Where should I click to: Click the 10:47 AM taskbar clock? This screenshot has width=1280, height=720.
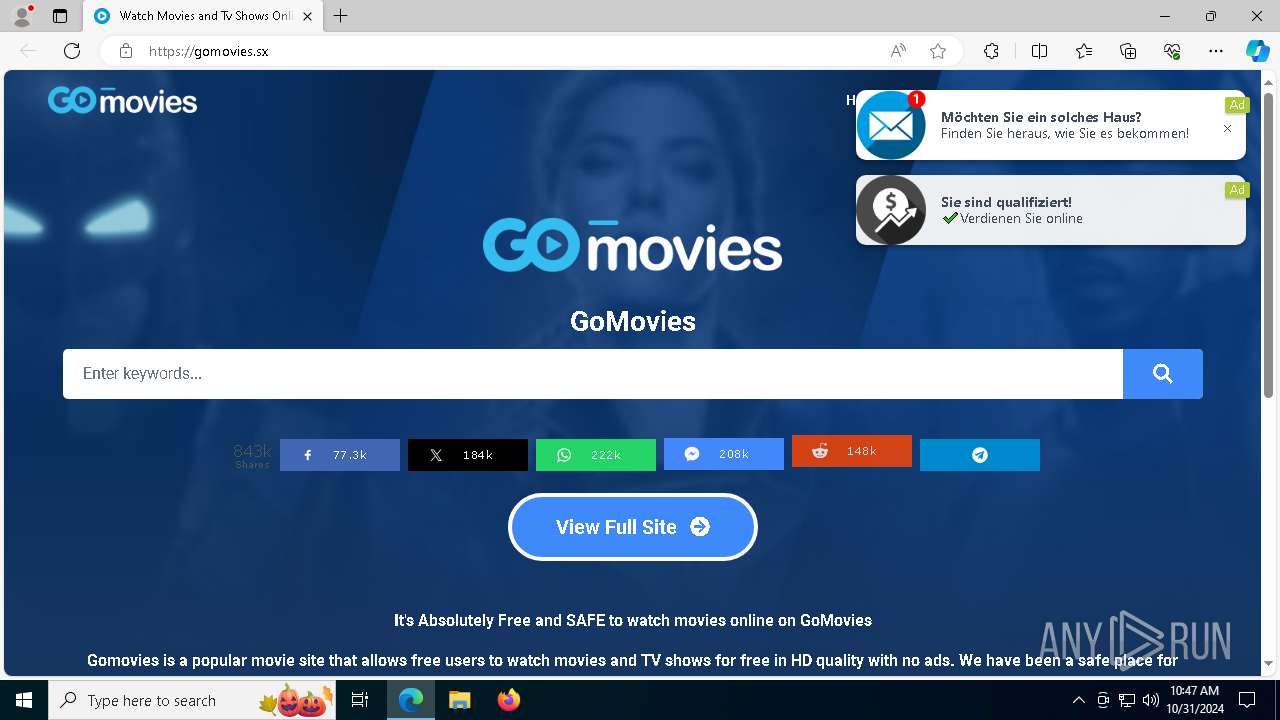pyautogui.click(x=1195, y=700)
